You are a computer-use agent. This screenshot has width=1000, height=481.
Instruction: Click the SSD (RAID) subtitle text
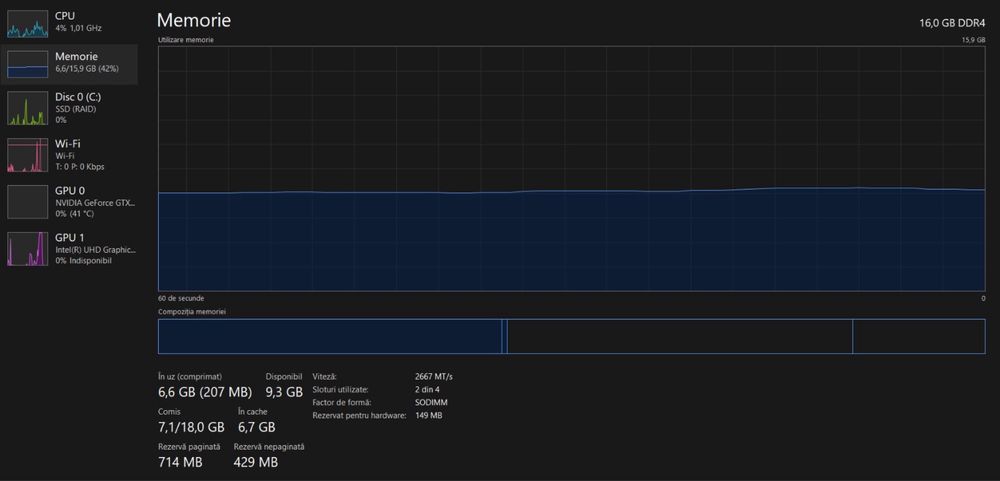pyautogui.click(x=75, y=108)
